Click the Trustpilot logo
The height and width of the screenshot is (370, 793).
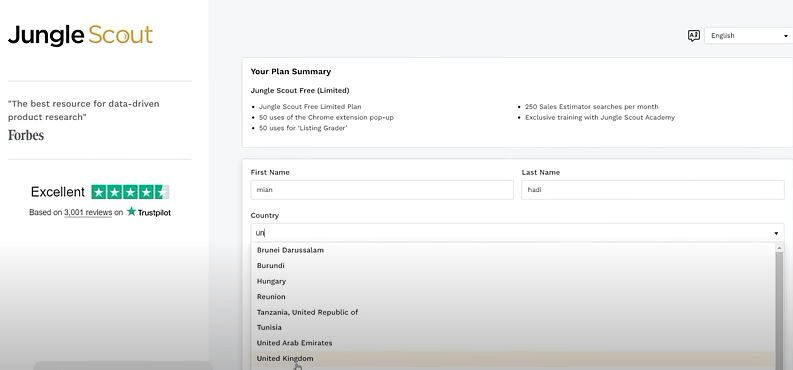[x=149, y=212]
